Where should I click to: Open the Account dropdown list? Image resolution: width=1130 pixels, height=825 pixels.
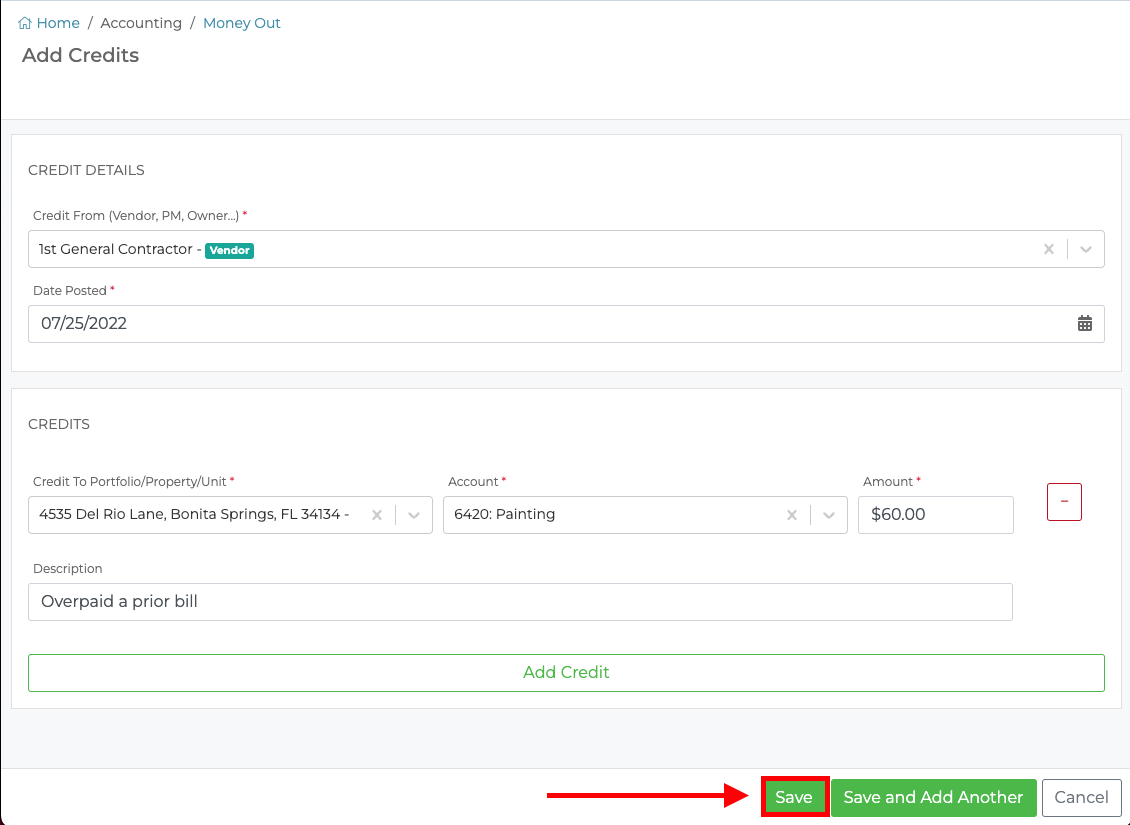tap(828, 514)
